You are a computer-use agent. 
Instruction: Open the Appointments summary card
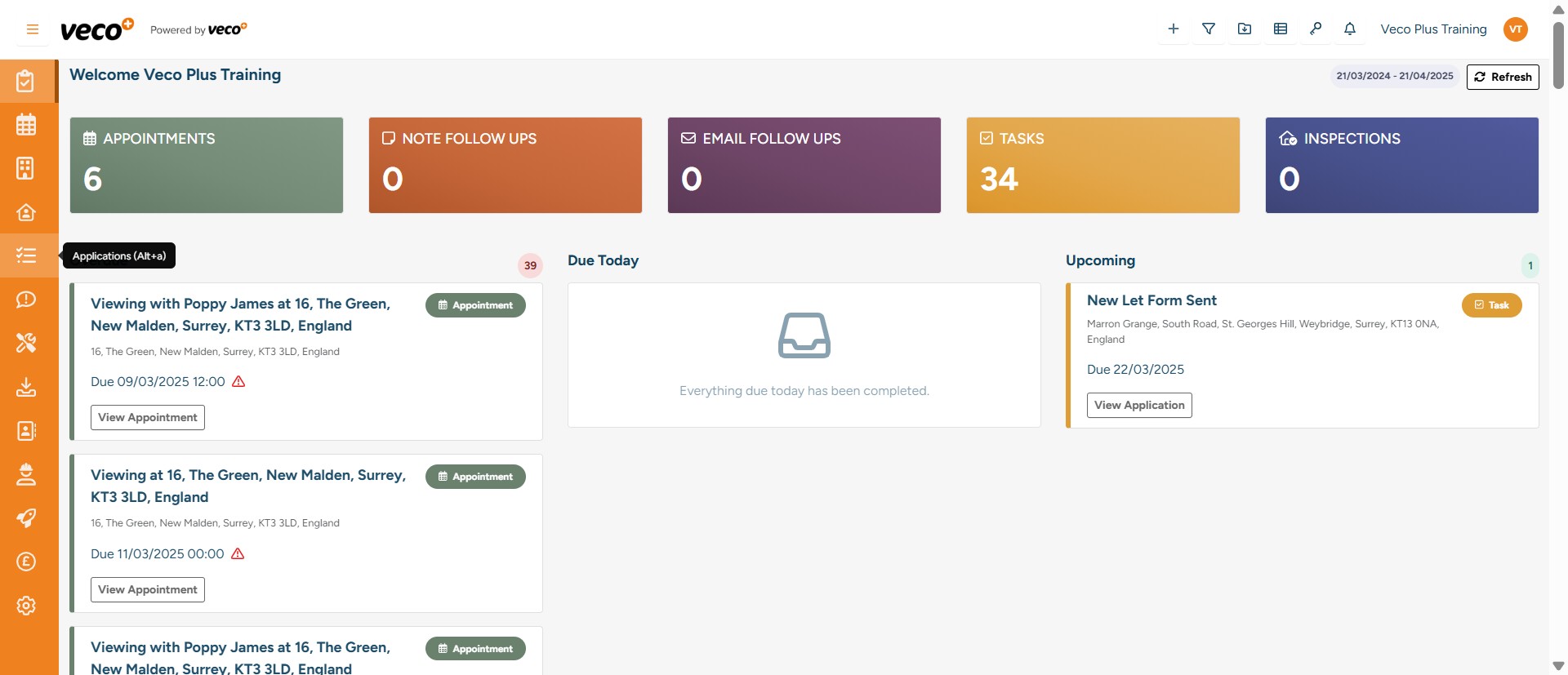206,165
